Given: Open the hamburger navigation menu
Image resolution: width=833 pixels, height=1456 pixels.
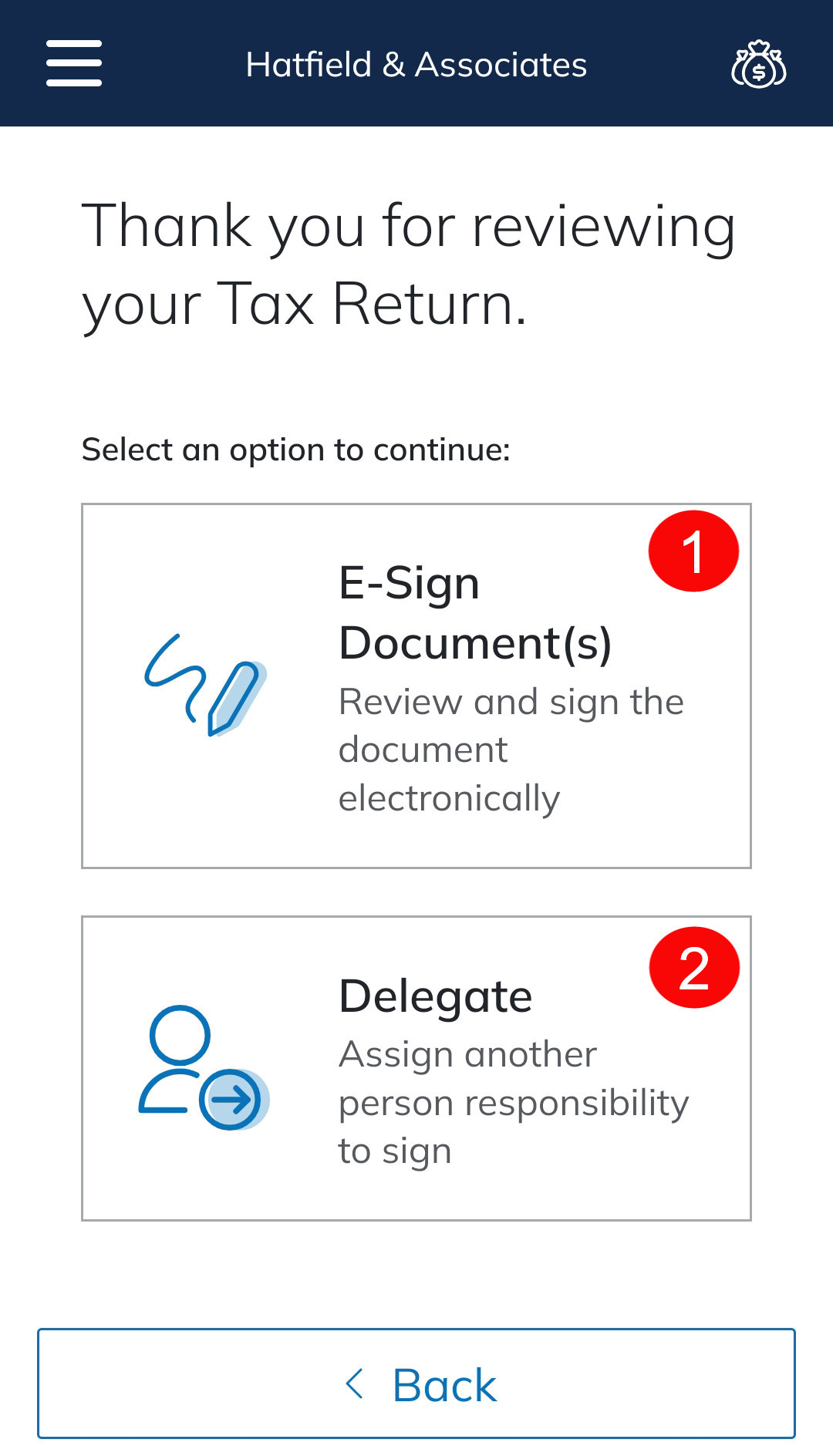Looking at the screenshot, I should point(74,63).
